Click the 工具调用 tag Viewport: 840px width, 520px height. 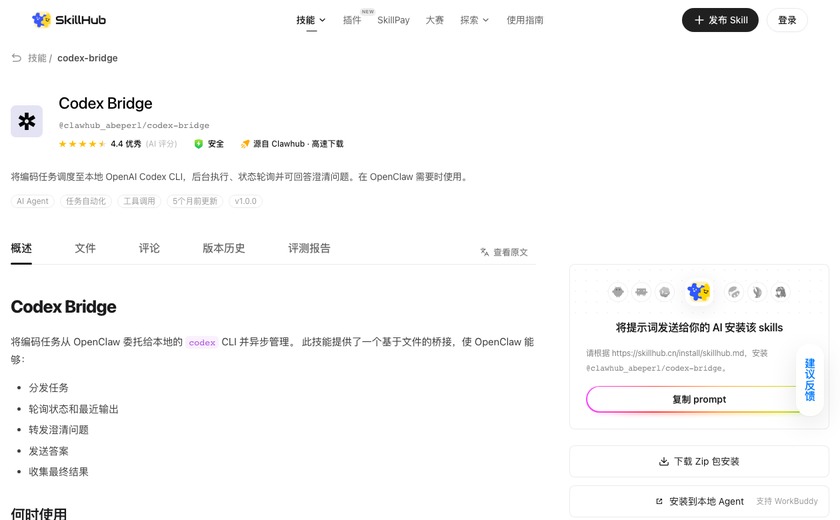click(139, 201)
